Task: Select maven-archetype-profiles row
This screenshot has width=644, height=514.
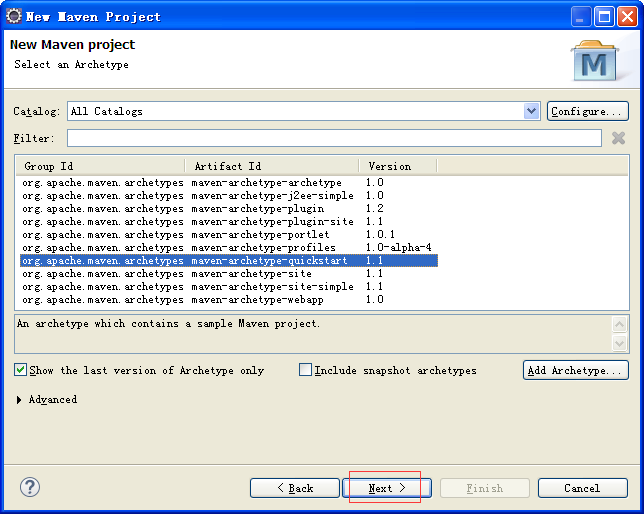Action: pyautogui.click(x=229, y=248)
